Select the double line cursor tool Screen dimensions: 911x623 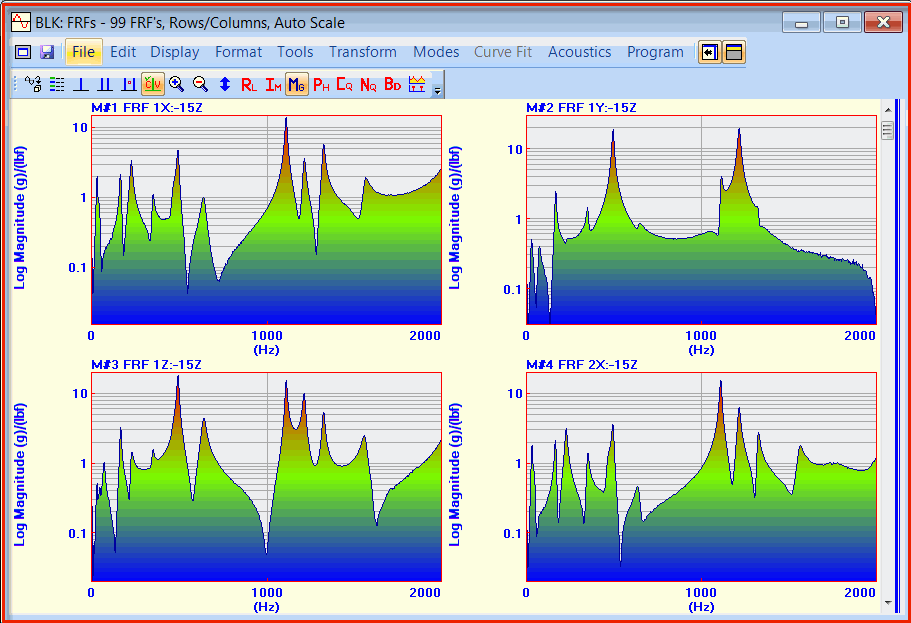click(105, 84)
